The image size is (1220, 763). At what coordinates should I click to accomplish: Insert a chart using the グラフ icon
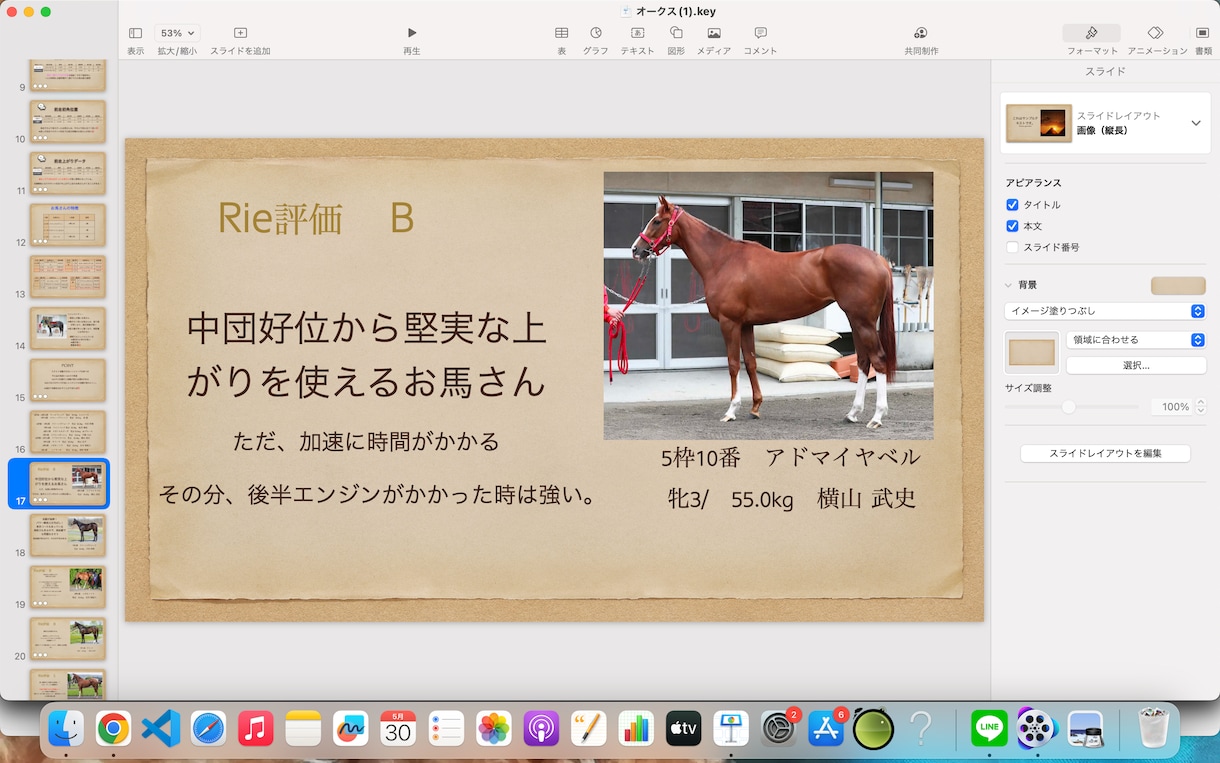coord(596,33)
